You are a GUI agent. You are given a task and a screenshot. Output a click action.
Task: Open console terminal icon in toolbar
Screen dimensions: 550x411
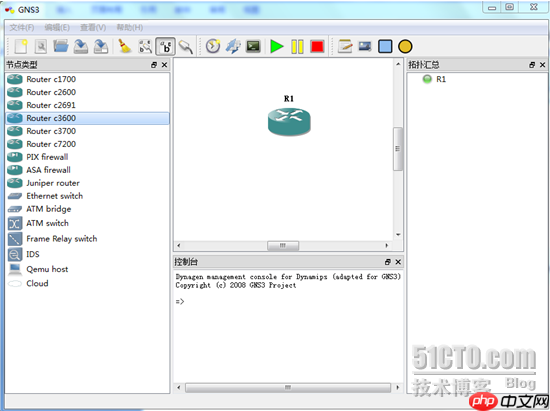tap(253, 46)
